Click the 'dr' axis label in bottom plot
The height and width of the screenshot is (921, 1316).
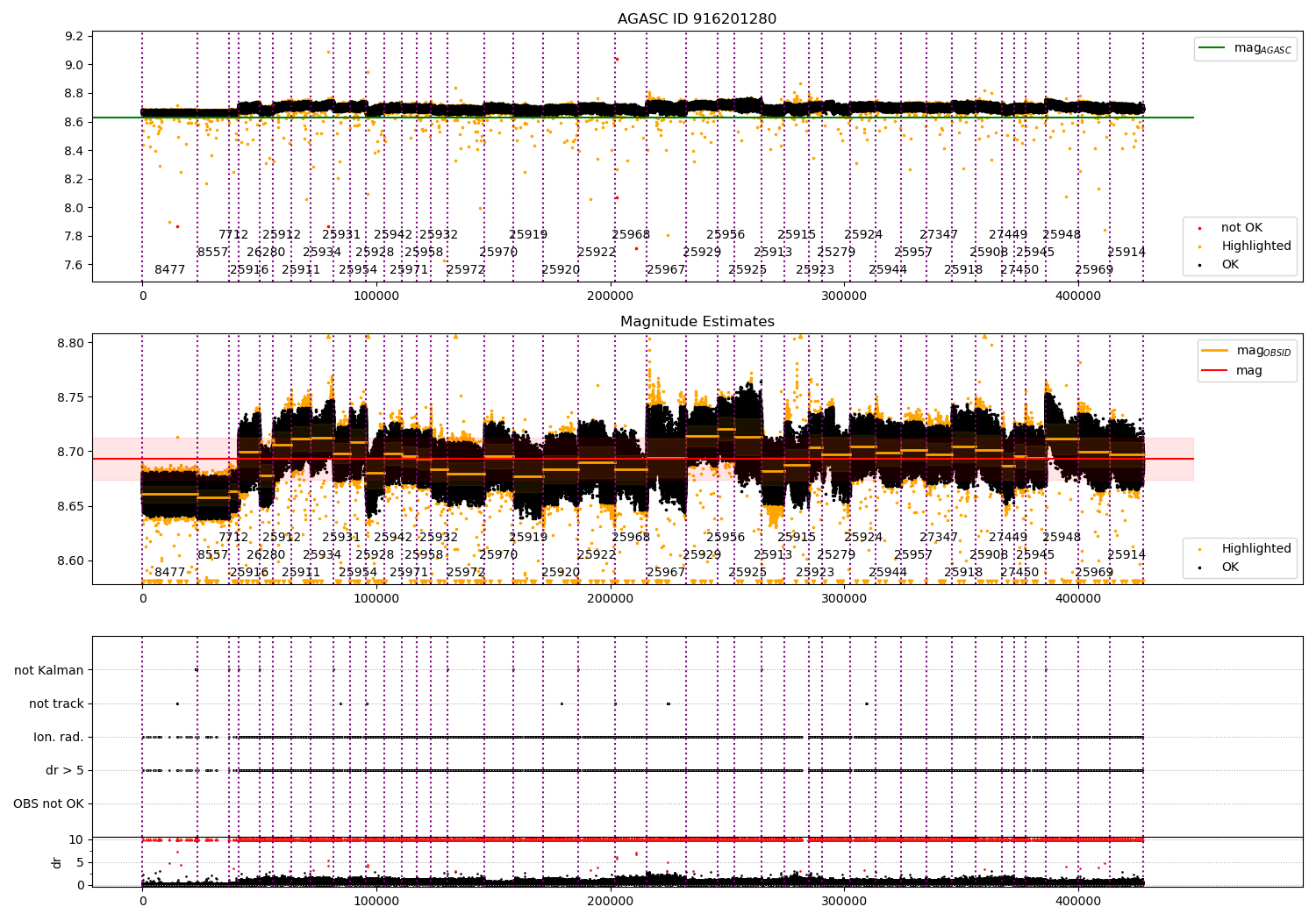click(x=58, y=862)
